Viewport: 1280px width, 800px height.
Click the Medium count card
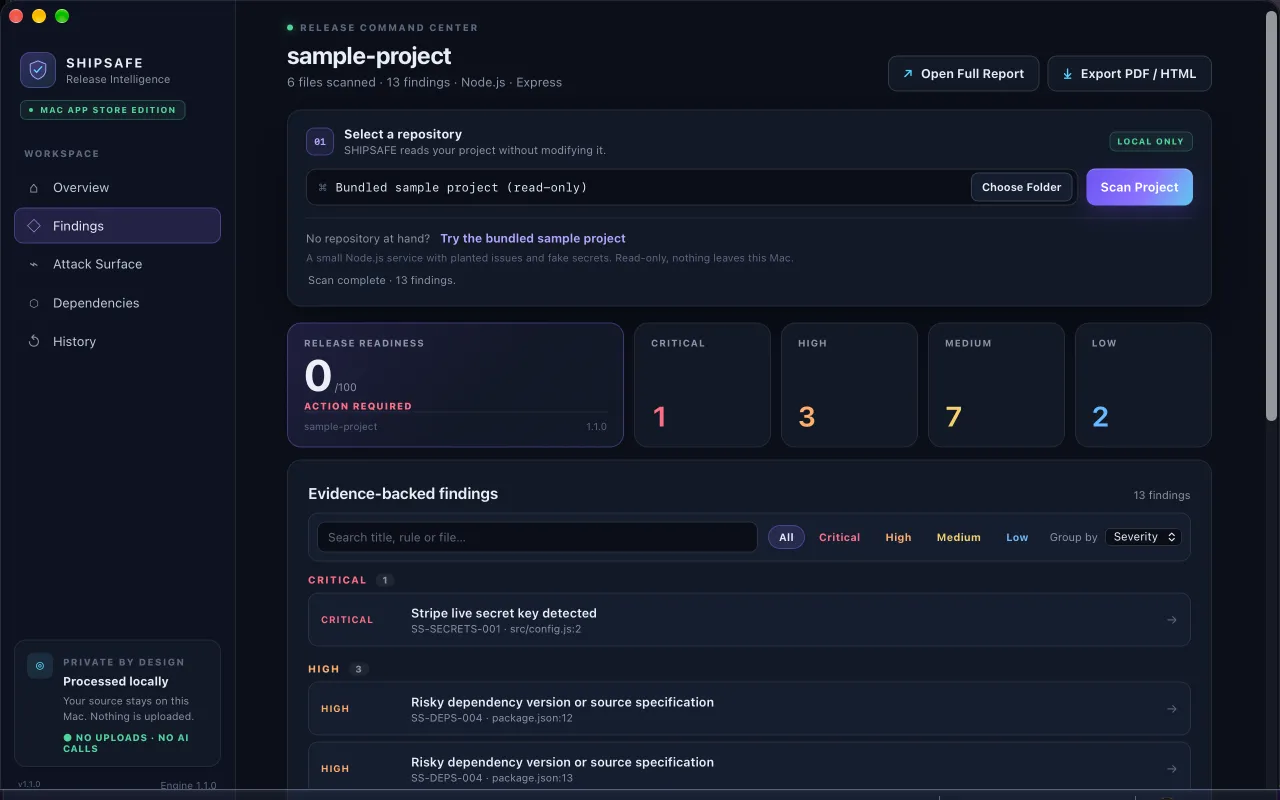tap(996, 384)
